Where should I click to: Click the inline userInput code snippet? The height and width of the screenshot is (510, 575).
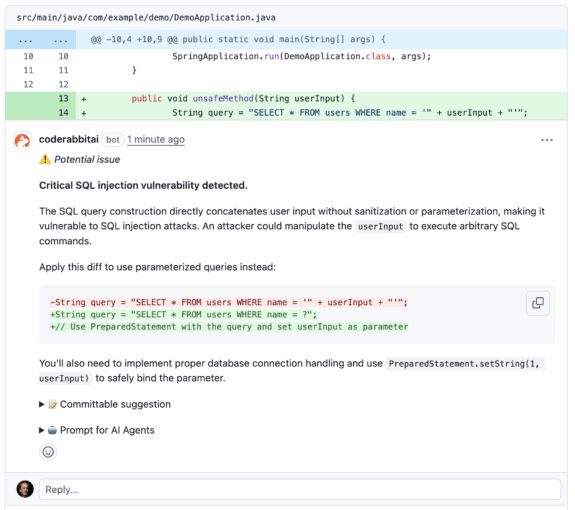pyautogui.click(x=380, y=226)
